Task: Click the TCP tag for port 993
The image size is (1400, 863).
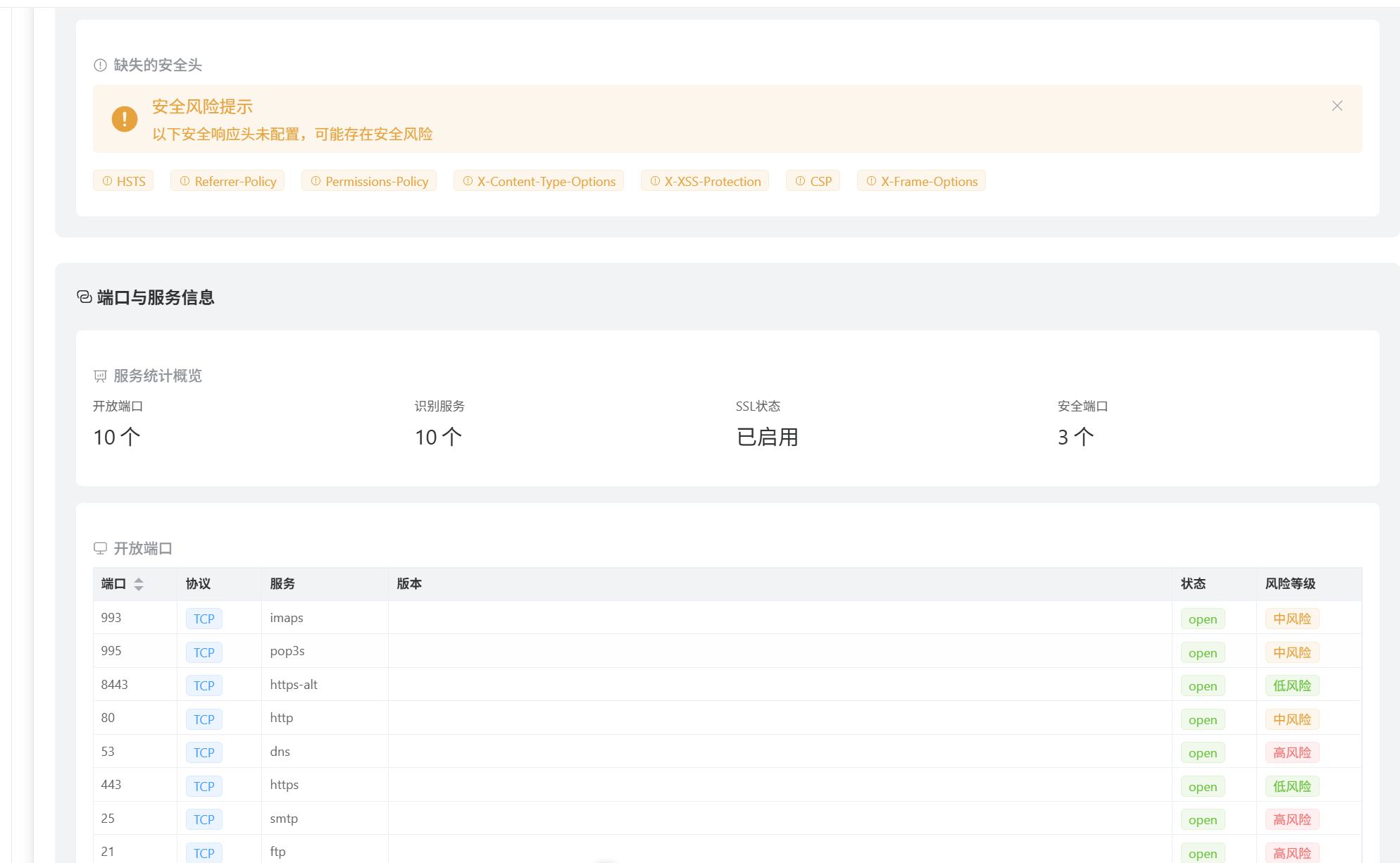Action: pyautogui.click(x=204, y=619)
